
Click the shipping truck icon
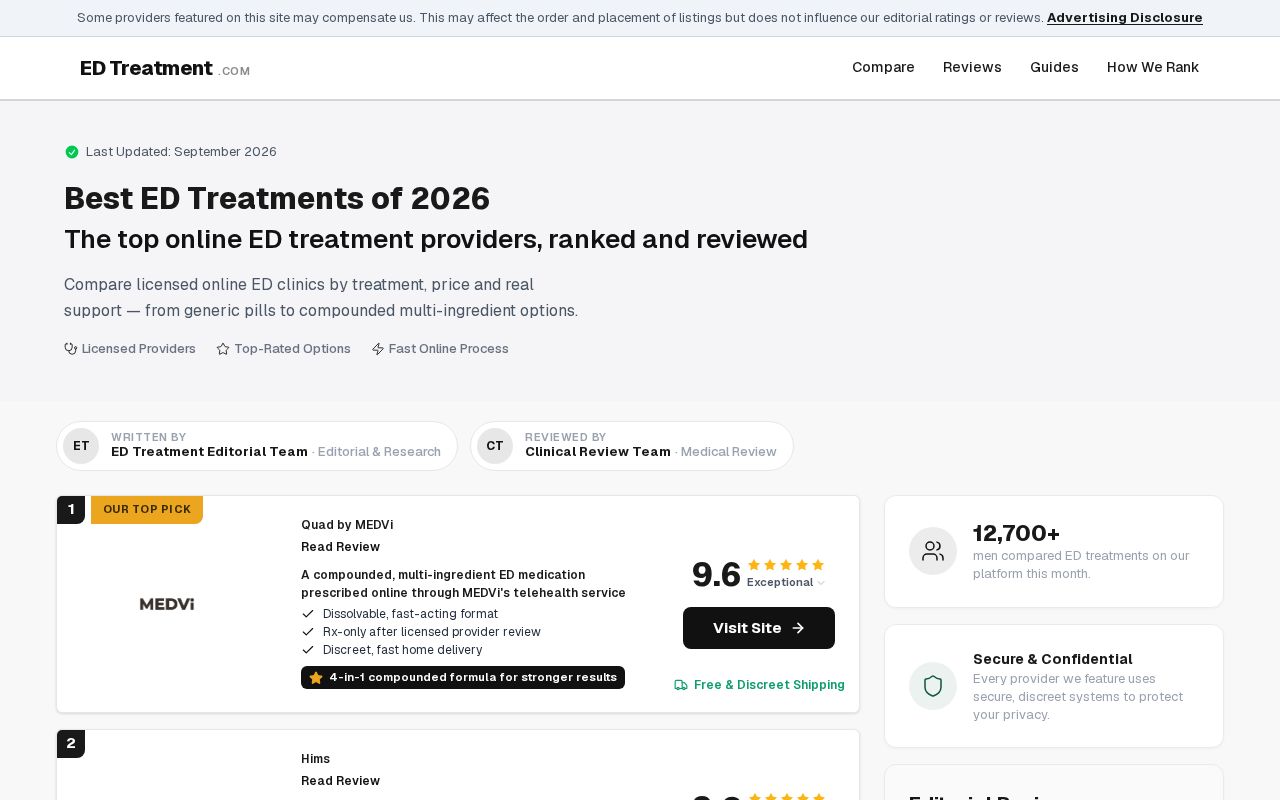coord(681,685)
